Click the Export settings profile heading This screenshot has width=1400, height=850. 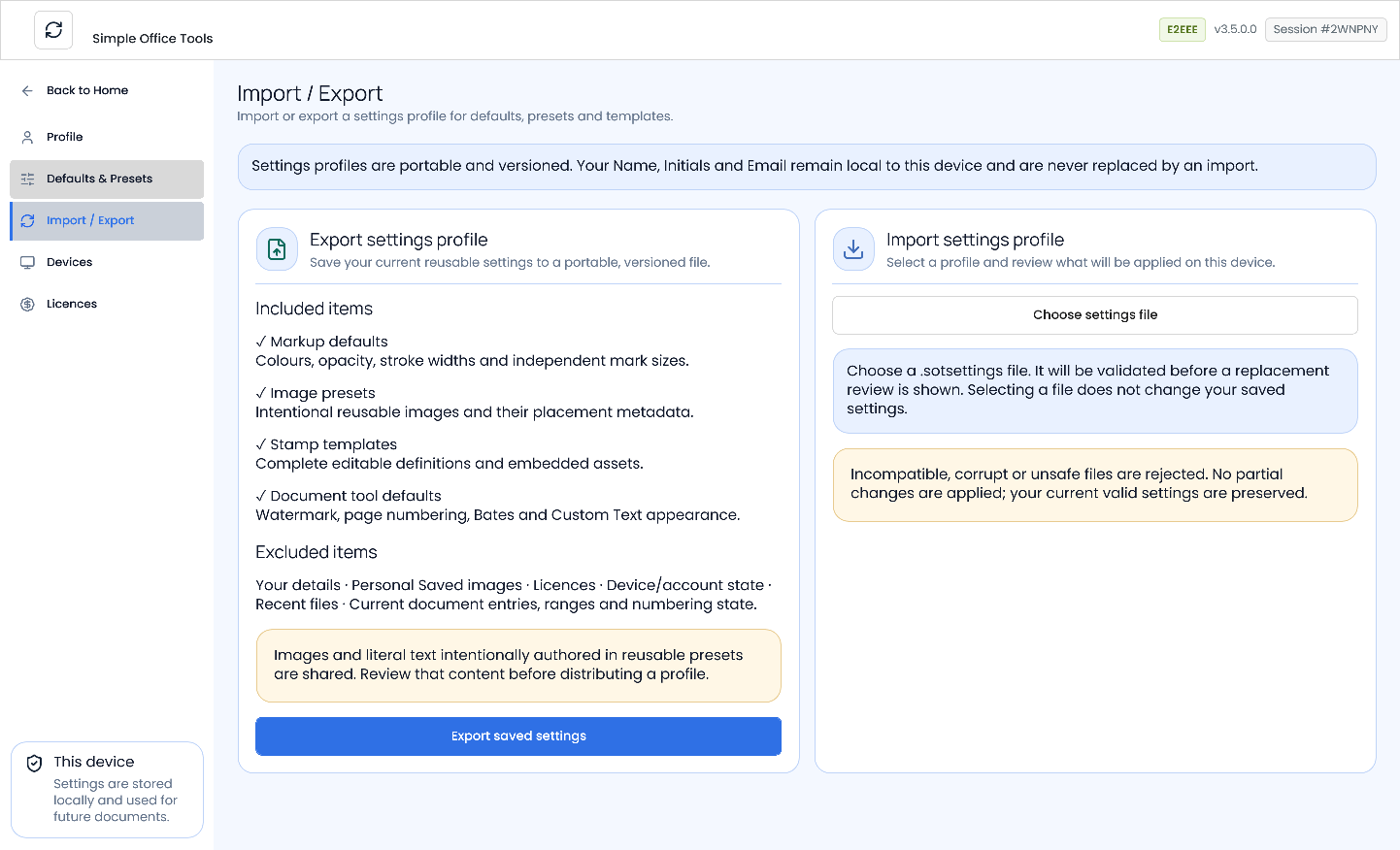pyautogui.click(x=399, y=240)
